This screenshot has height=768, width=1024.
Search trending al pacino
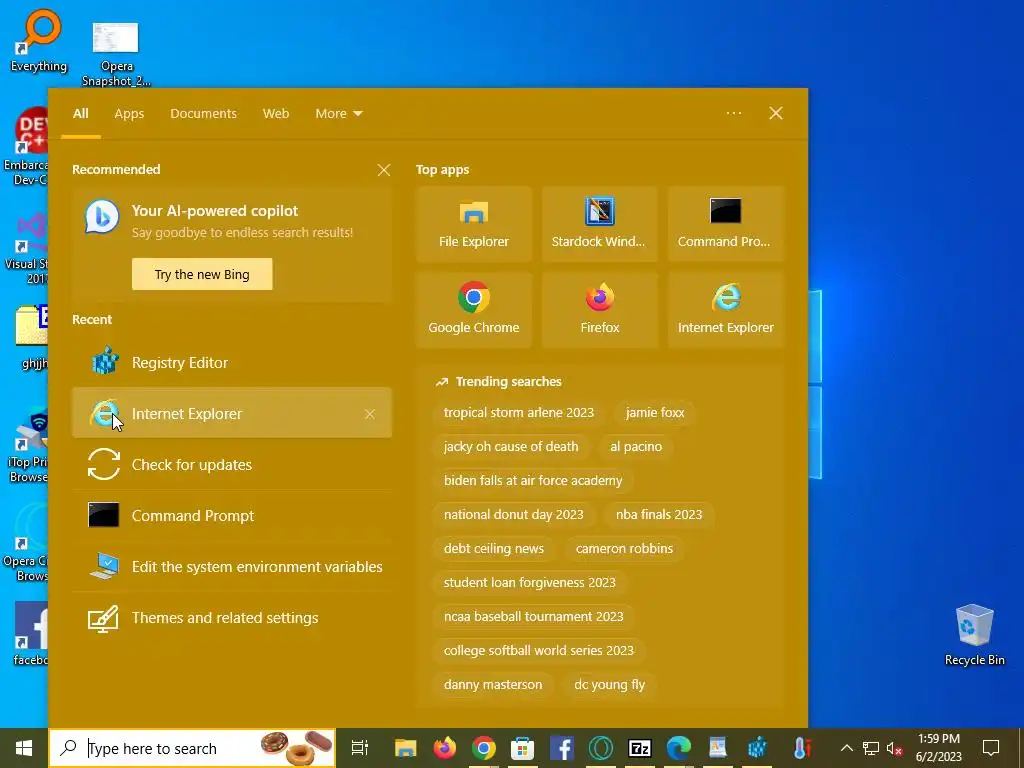tap(636, 447)
